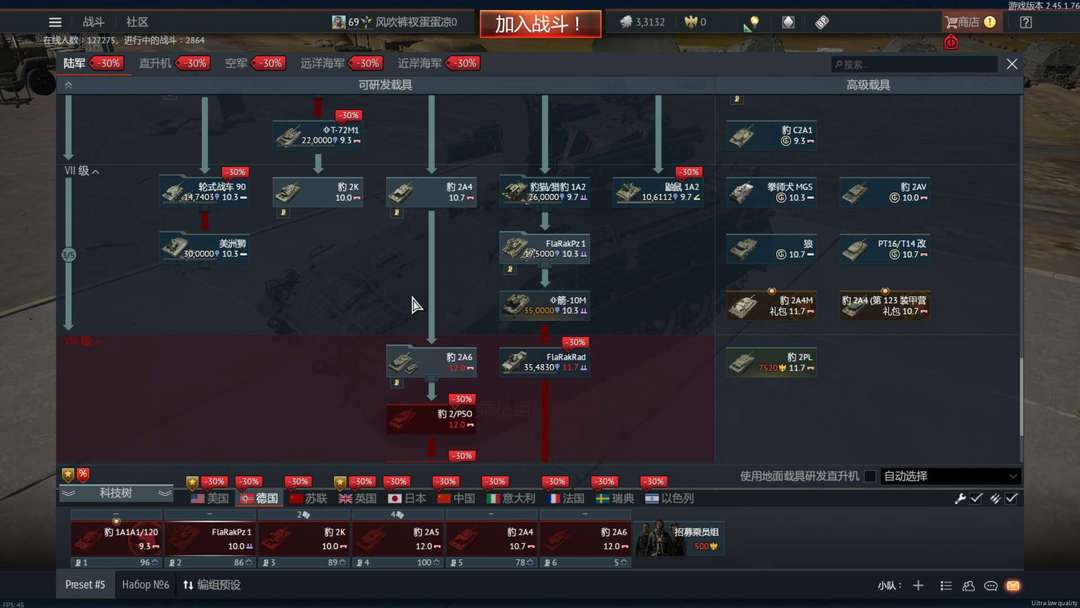Viewport: 1080px width, 608px height.
Task: Open the orange mail inbox icon
Action: click(x=1012, y=585)
